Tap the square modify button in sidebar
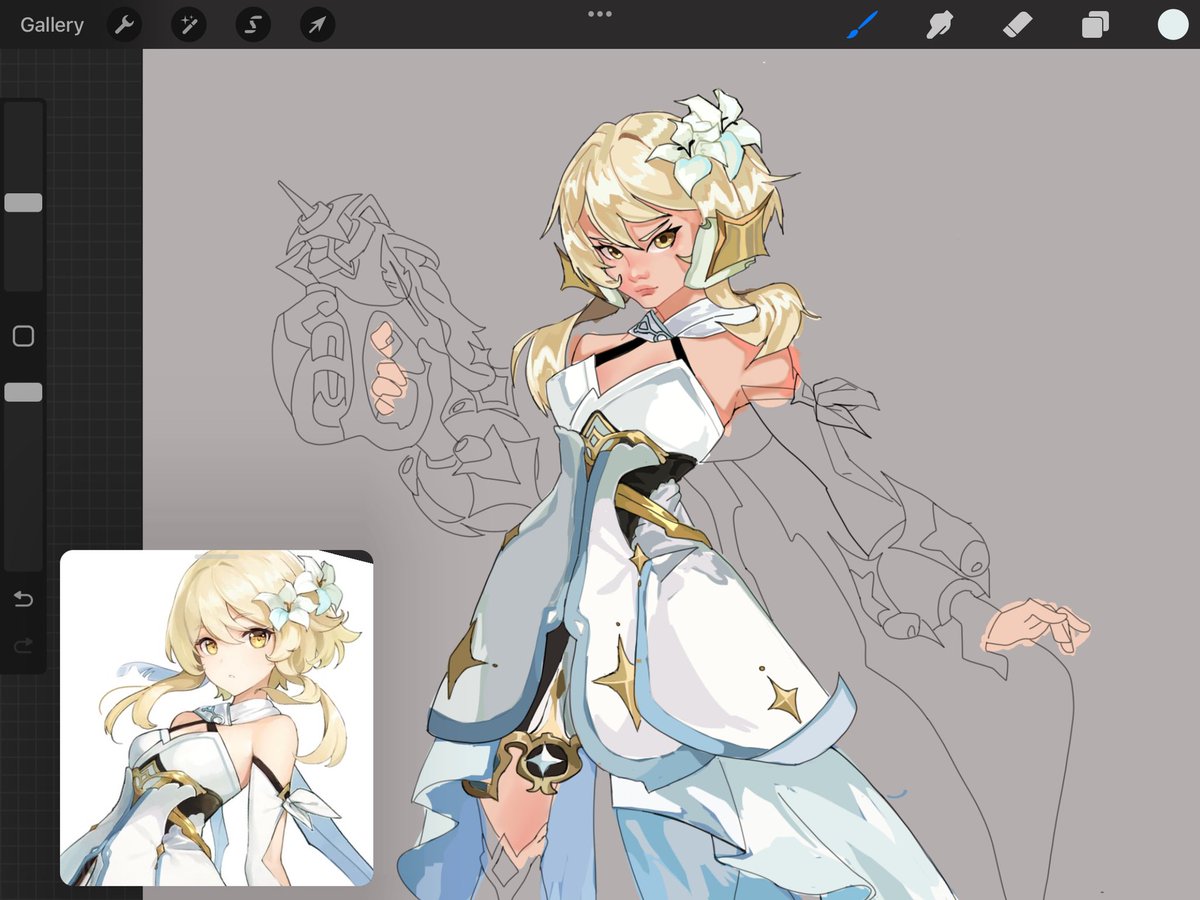 pos(23,336)
